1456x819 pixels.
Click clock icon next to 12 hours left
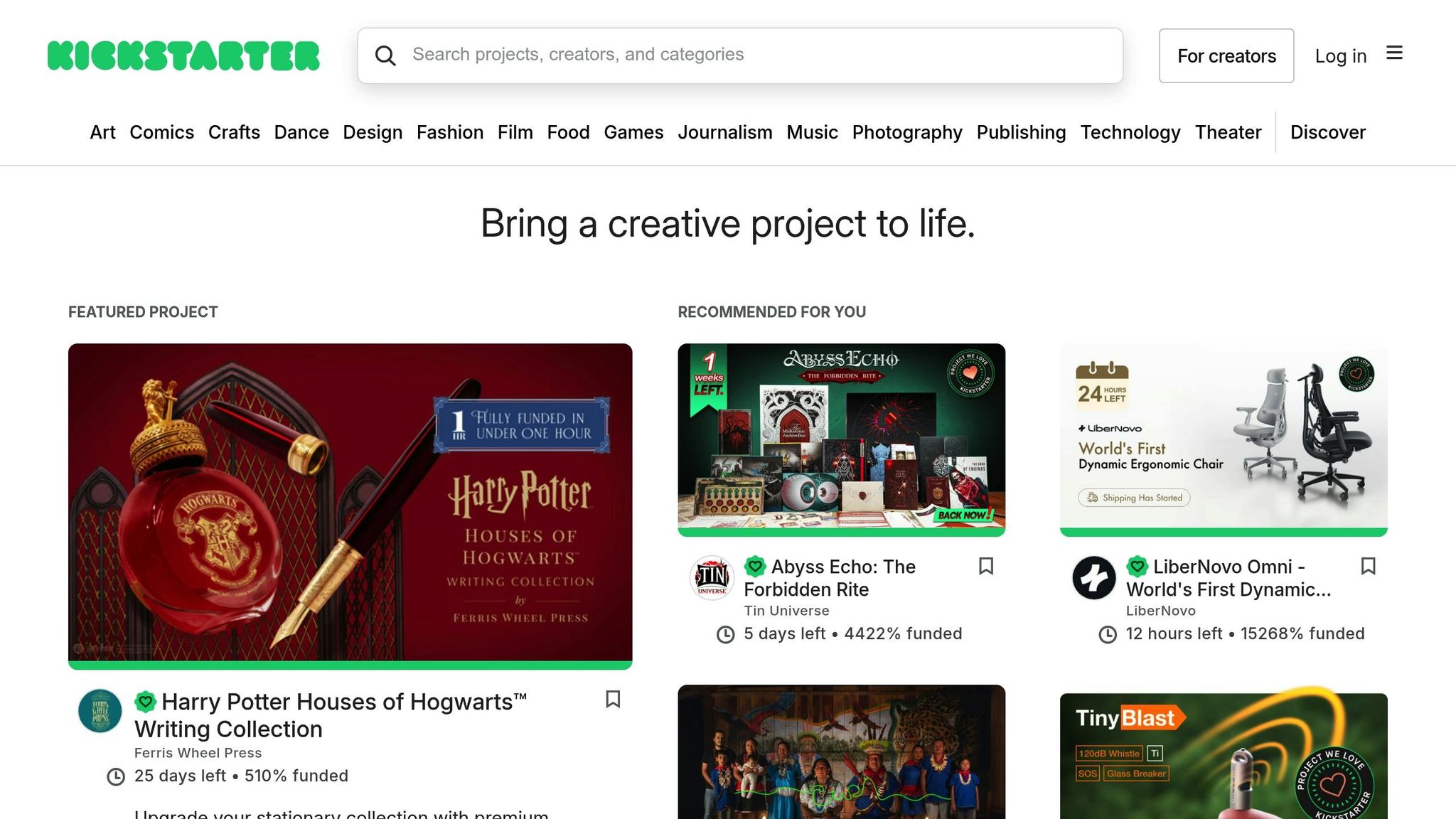coord(1108,635)
